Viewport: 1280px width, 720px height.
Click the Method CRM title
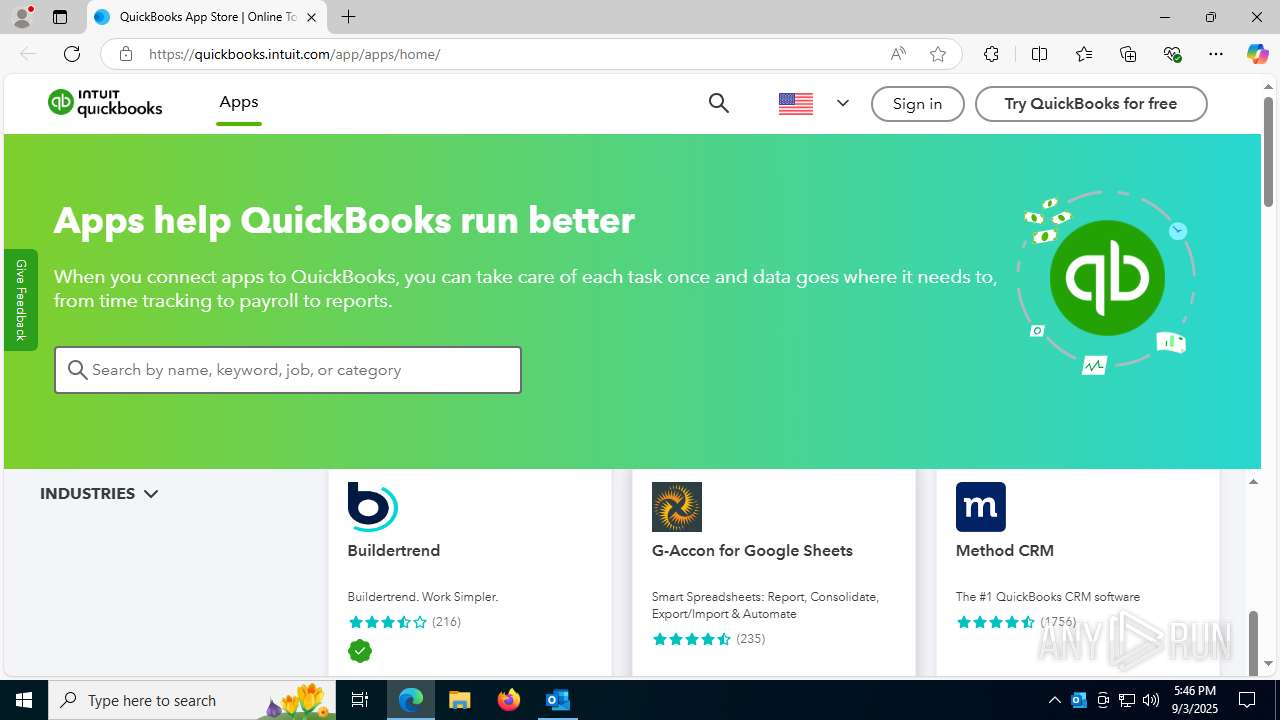1005,551
